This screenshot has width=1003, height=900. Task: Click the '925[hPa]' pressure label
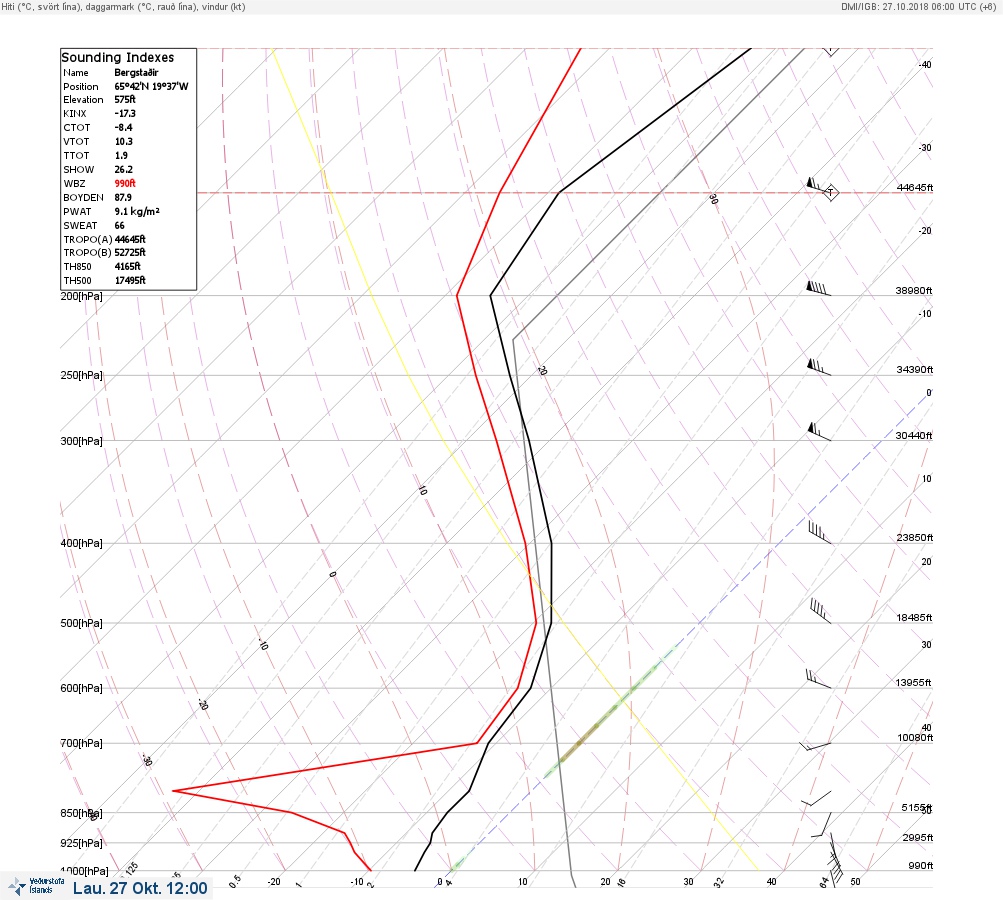pos(81,844)
